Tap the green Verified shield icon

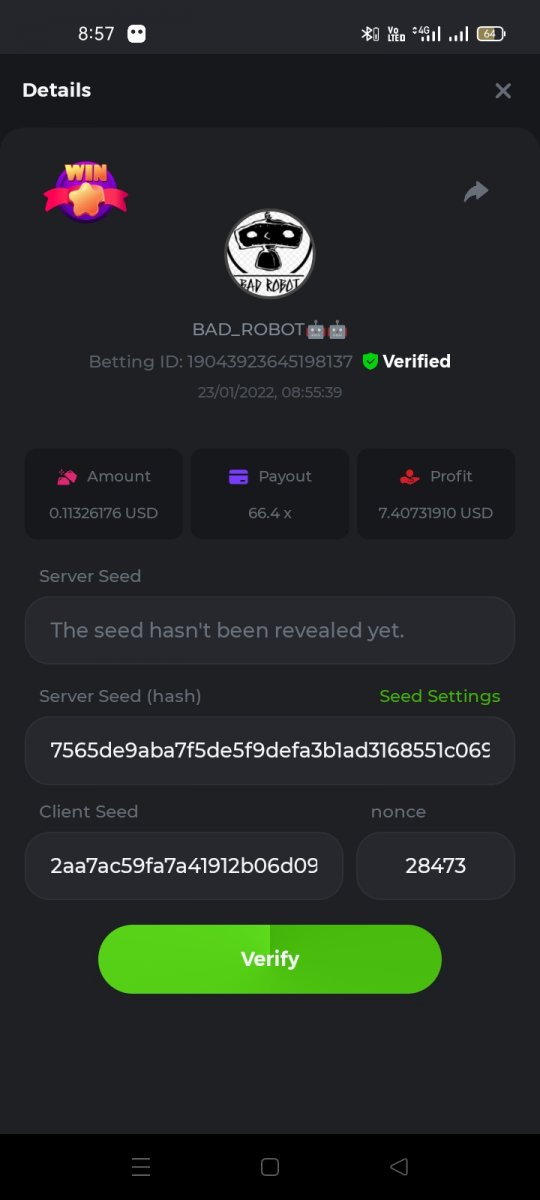point(370,362)
